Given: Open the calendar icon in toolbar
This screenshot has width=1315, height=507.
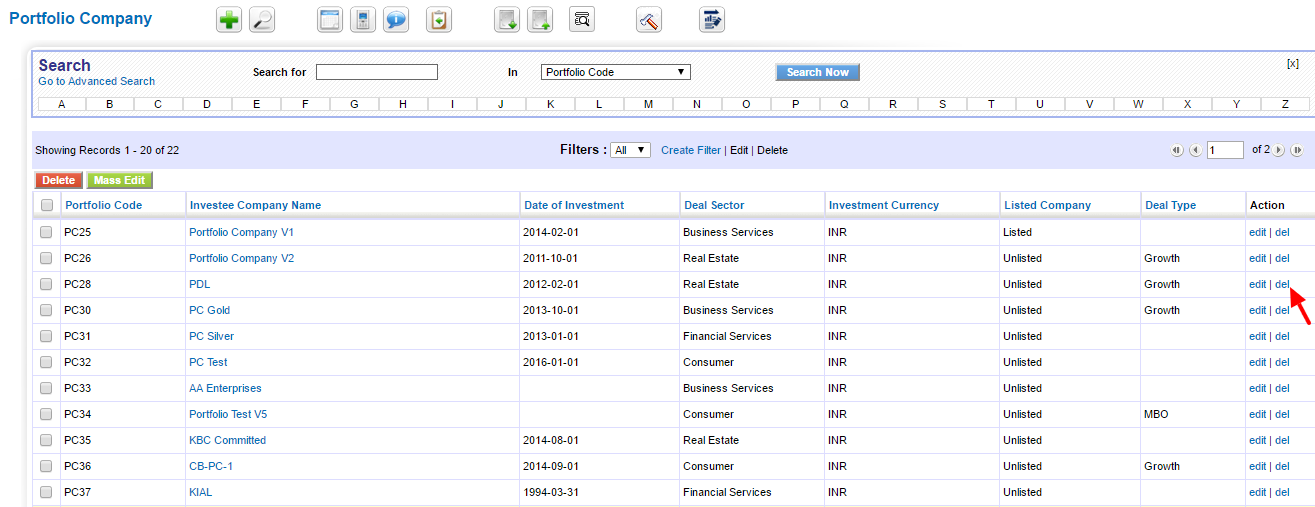Looking at the screenshot, I should pos(330,20).
